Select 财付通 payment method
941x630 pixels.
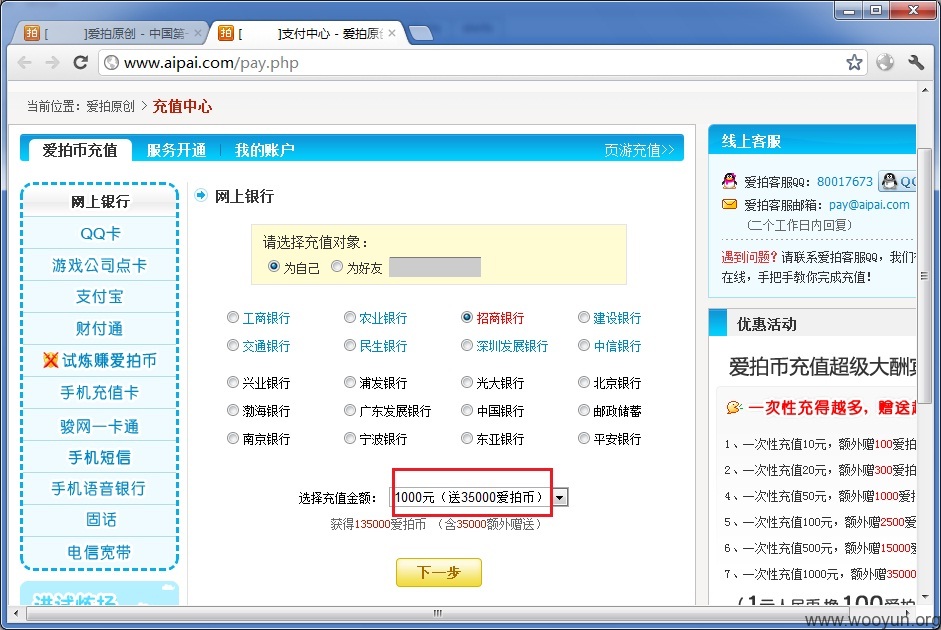(100, 328)
